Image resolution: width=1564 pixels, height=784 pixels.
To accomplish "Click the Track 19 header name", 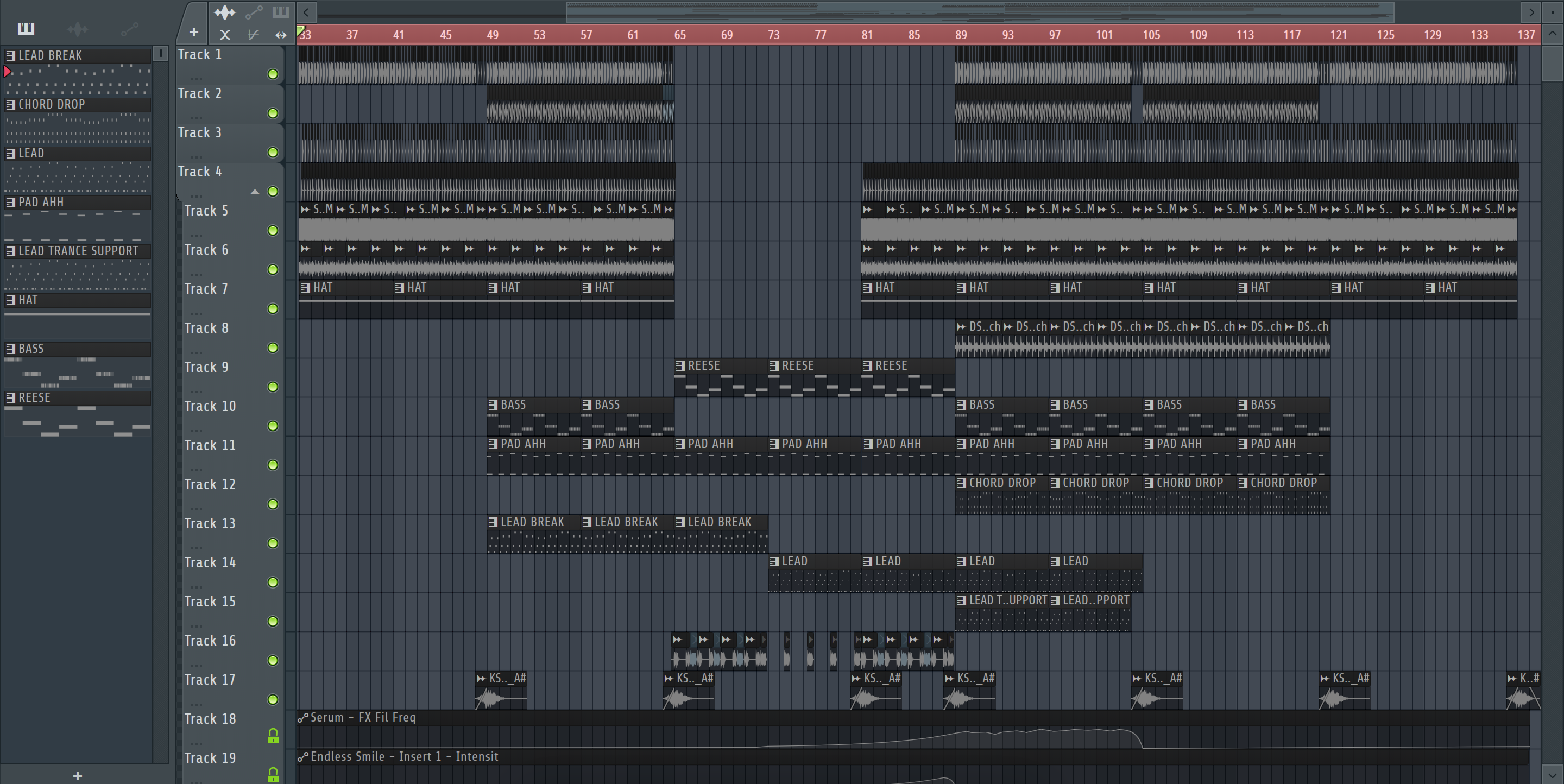I will click(210, 758).
